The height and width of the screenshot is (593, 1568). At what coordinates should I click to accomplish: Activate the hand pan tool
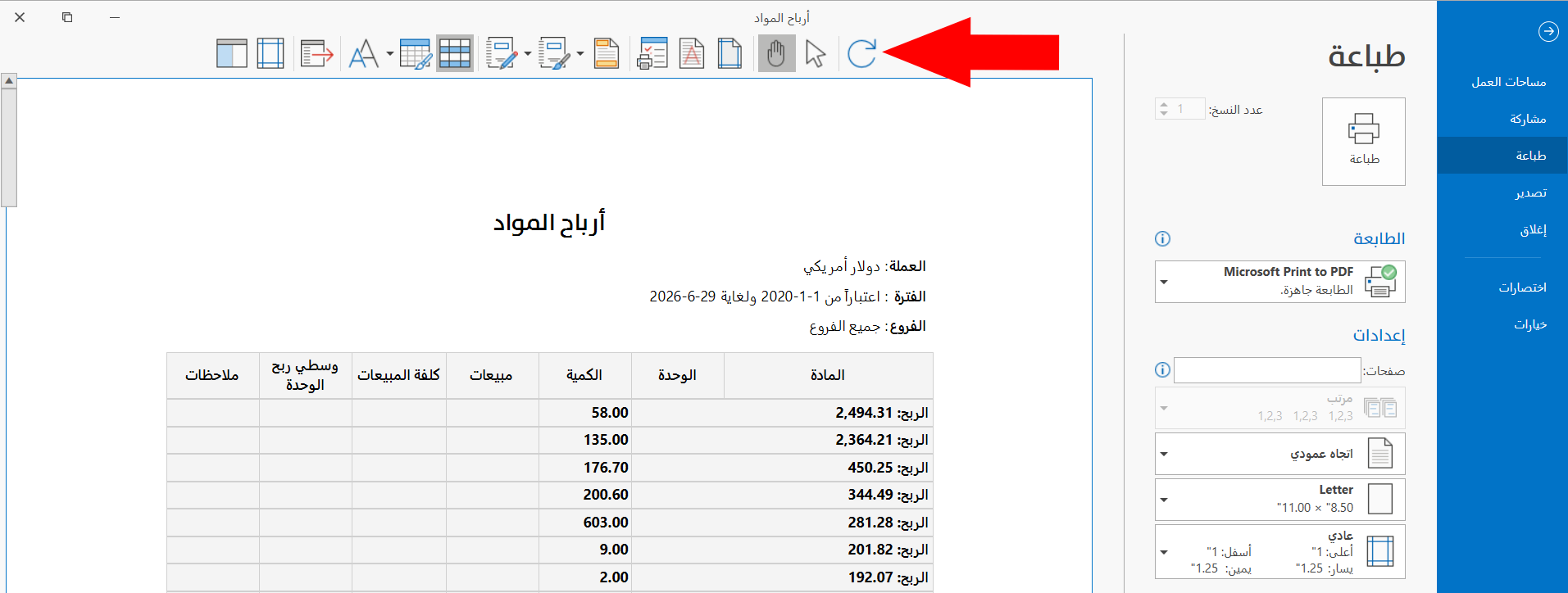tap(776, 54)
